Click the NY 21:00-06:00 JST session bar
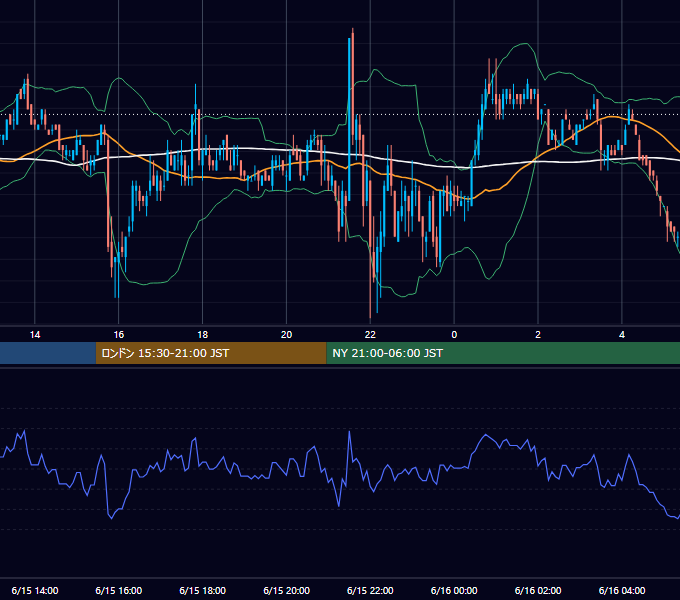 (503, 353)
